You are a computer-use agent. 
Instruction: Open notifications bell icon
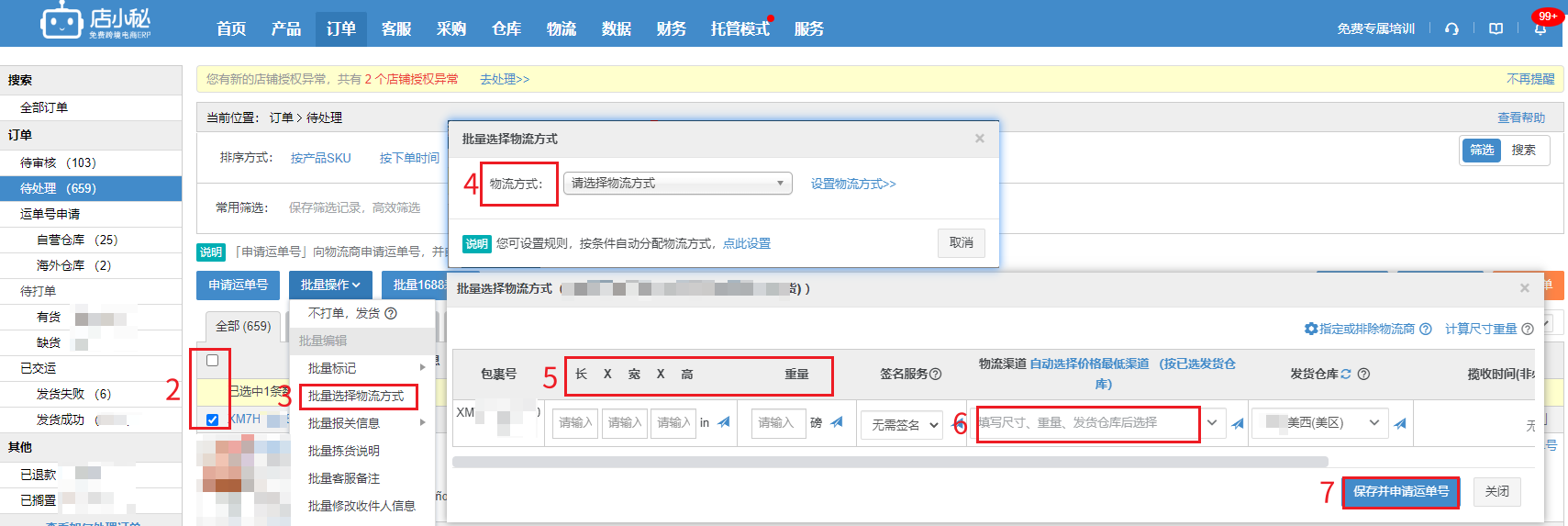coord(1540,28)
